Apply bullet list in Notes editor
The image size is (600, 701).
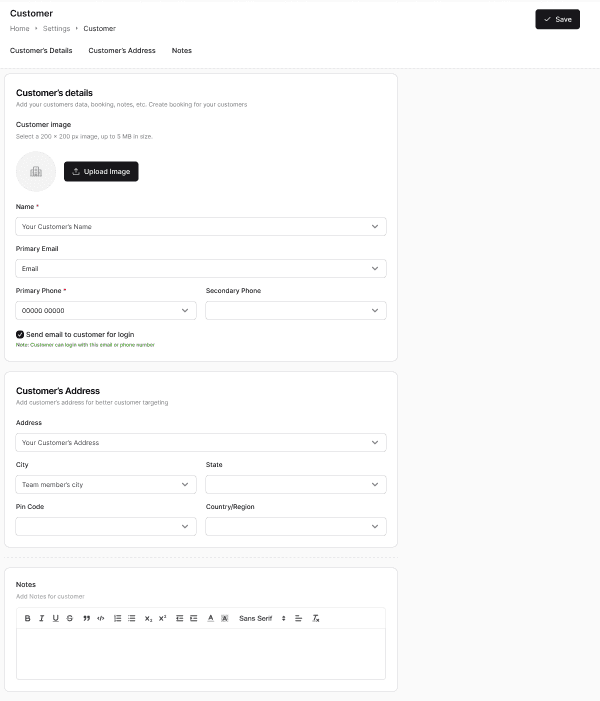tap(131, 618)
